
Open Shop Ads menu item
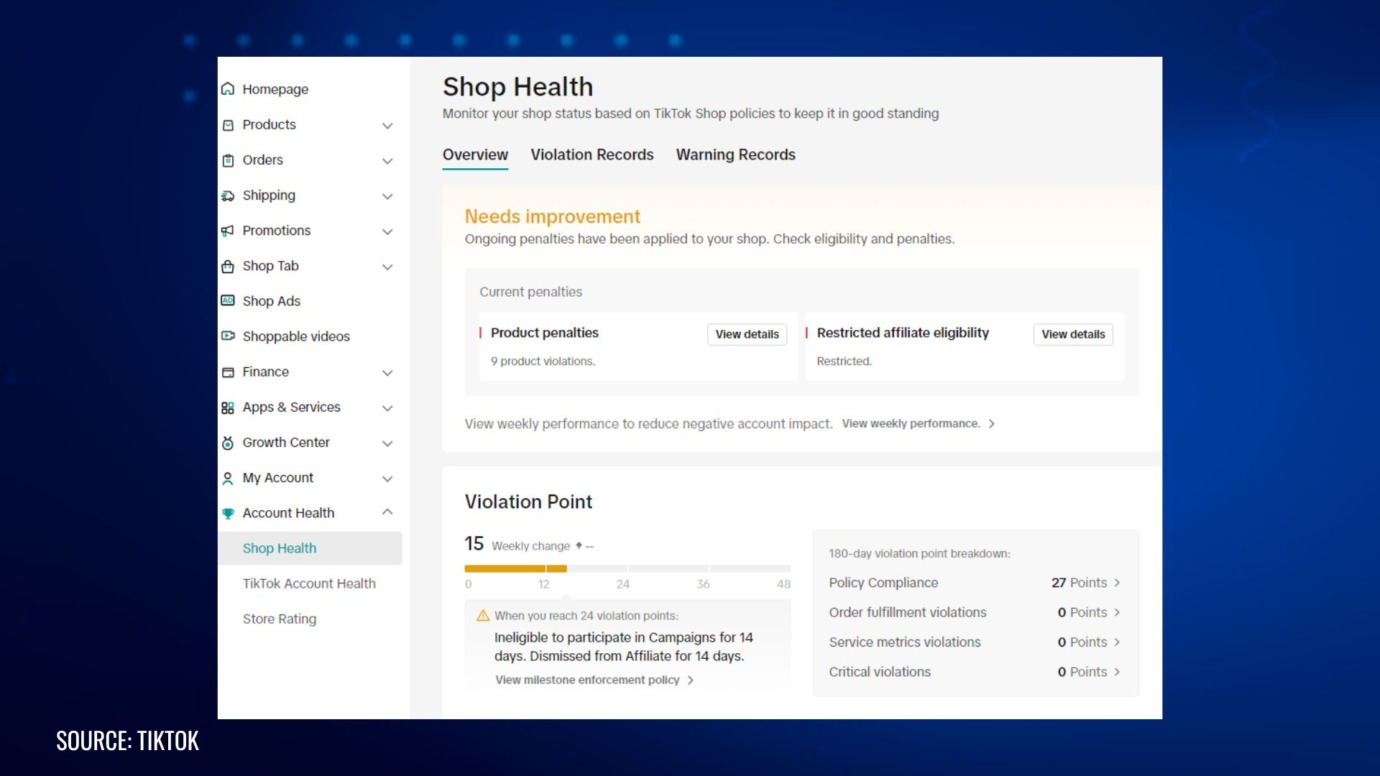coord(271,301)
